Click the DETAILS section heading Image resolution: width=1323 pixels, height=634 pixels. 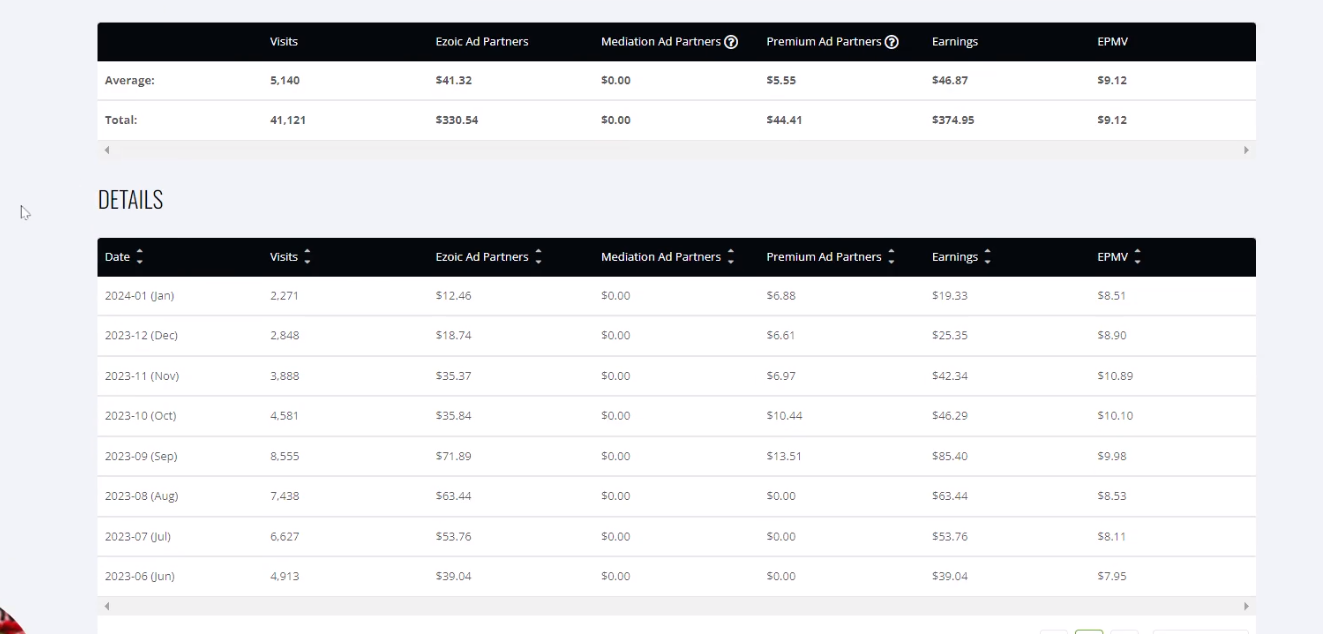click(130, 200)
